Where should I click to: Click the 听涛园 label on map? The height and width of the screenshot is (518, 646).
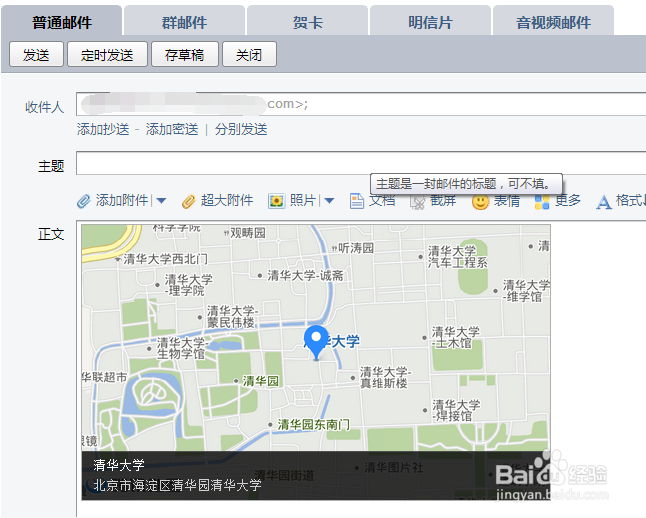(356, 248)
